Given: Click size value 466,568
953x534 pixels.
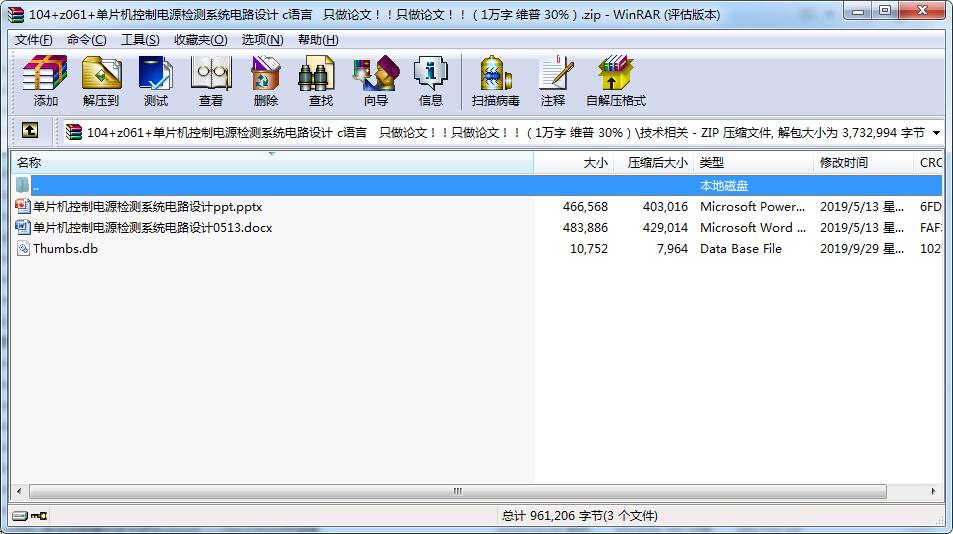Looking at the screenshot, I should 585,207.
